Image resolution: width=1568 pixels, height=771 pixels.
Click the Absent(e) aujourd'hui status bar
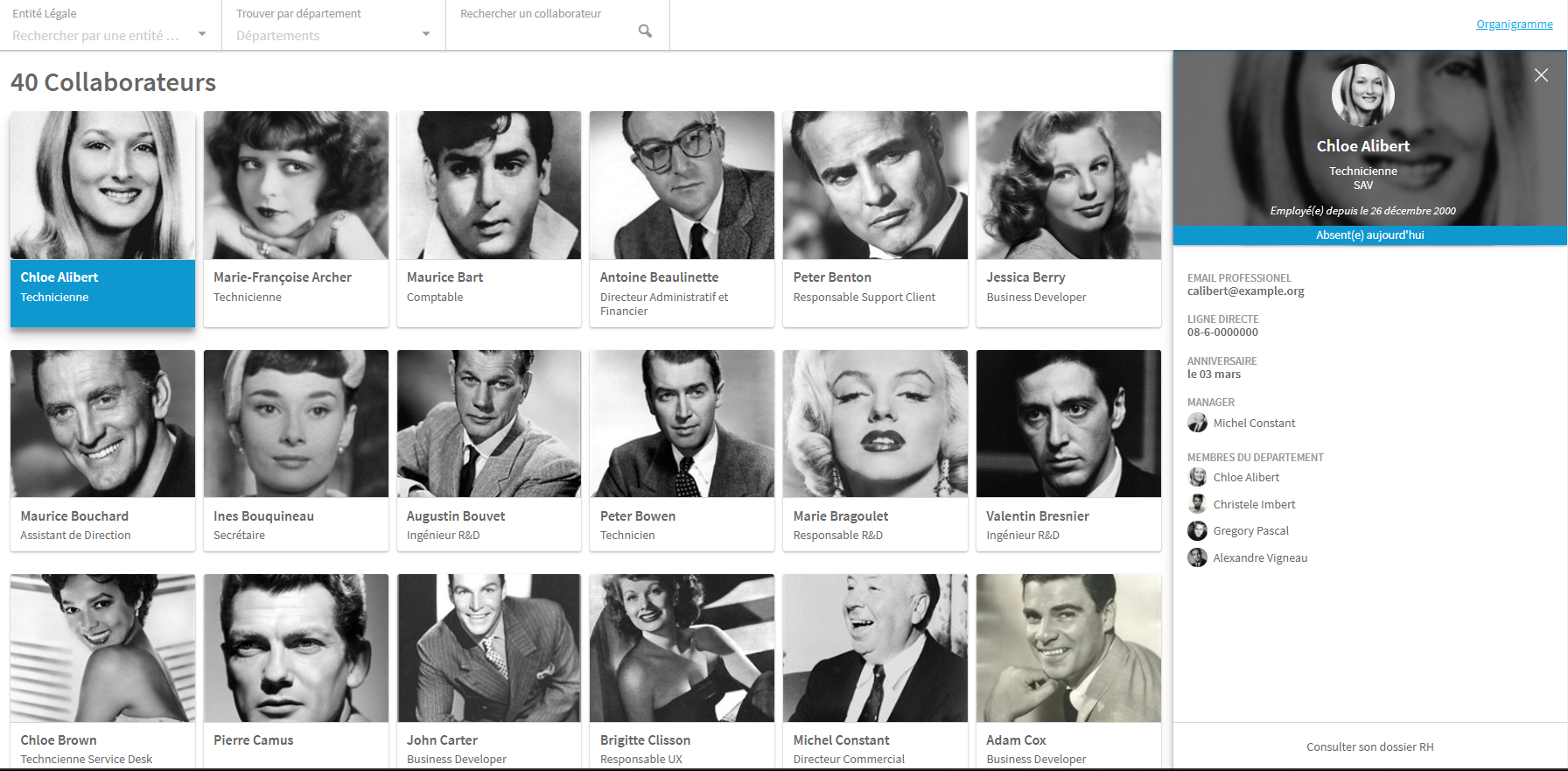point(1370,235)
